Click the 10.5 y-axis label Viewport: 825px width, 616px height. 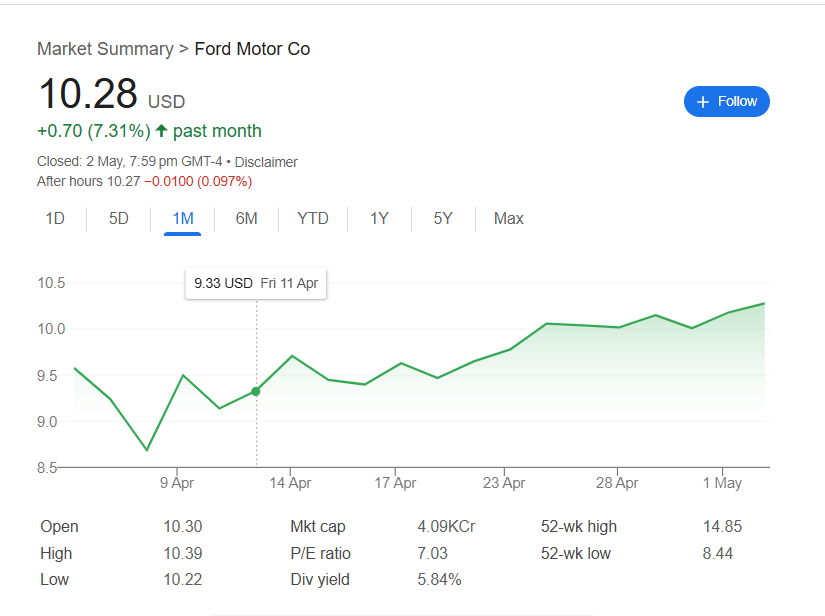[x=51, y=283]
